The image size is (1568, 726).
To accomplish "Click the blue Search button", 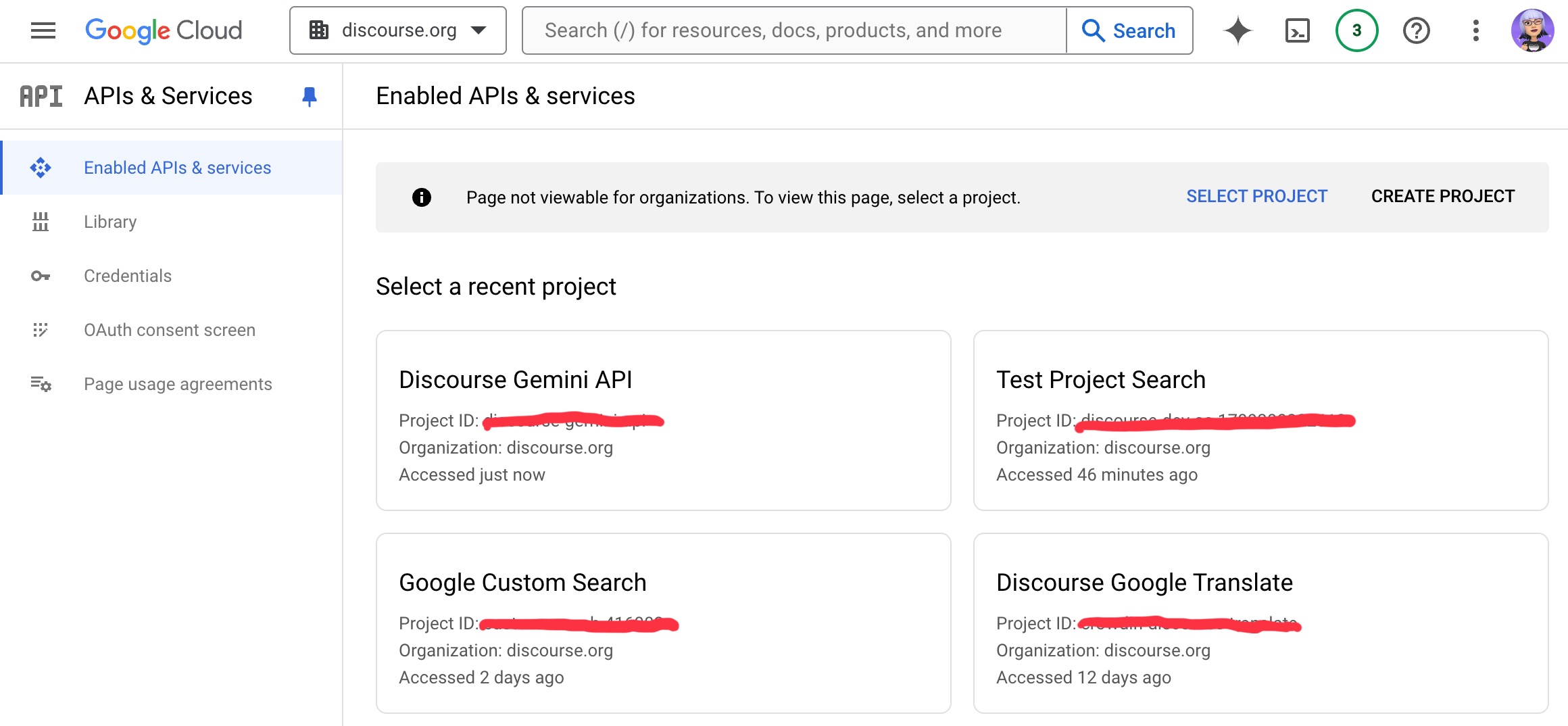I will 1129,30.
